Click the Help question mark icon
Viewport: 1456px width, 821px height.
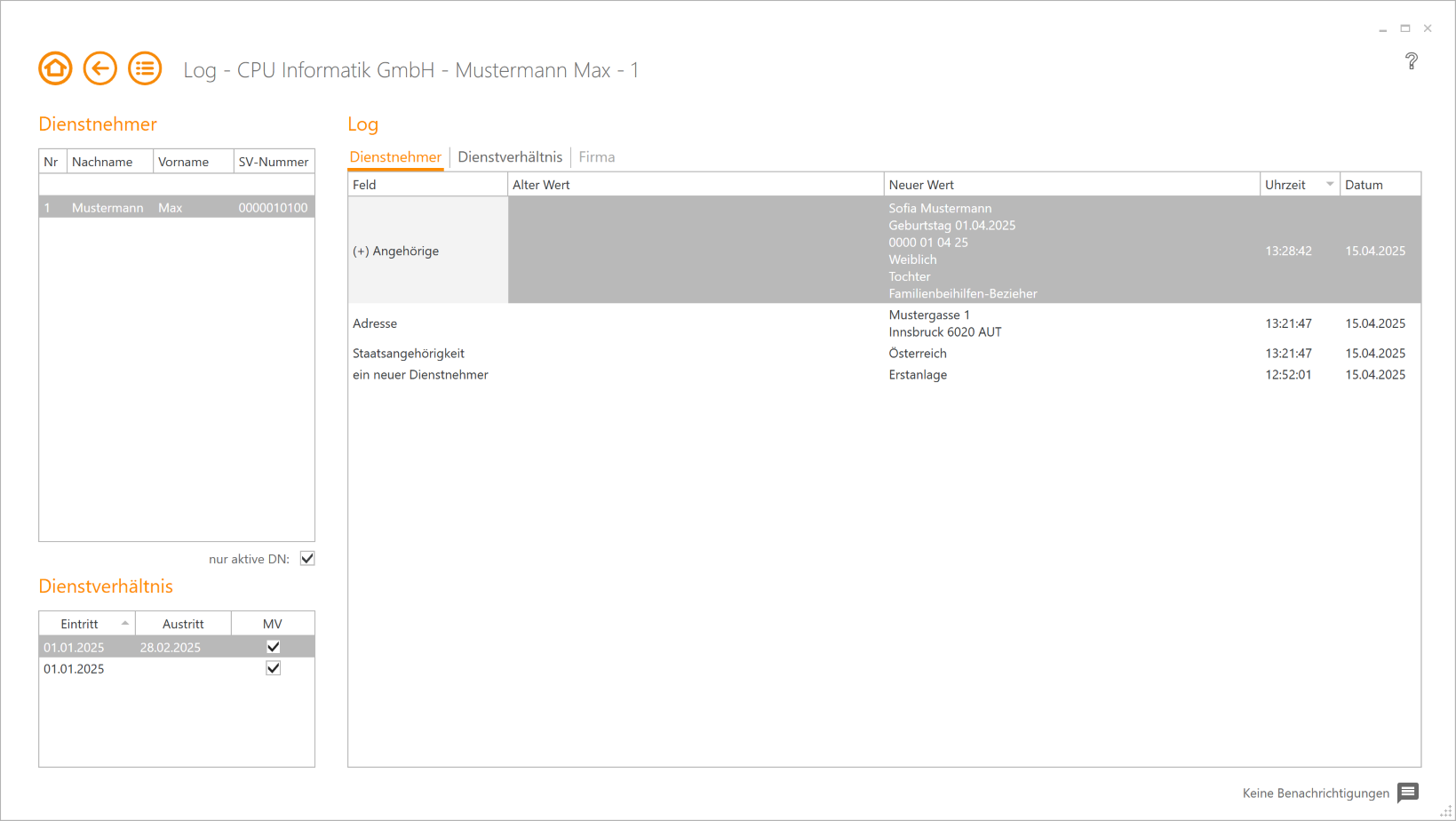coord(1412,61)
